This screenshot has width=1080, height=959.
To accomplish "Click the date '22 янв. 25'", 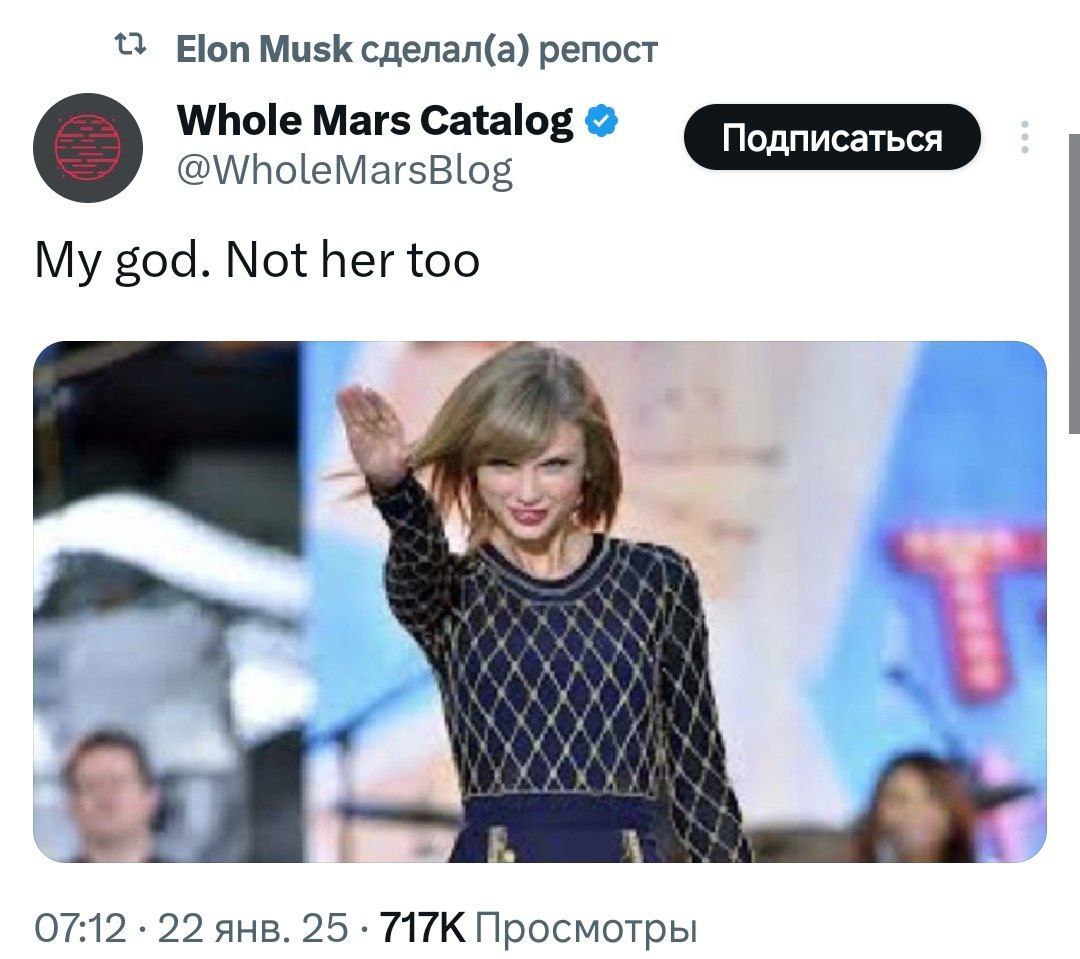I will click(x=253, y=928).
